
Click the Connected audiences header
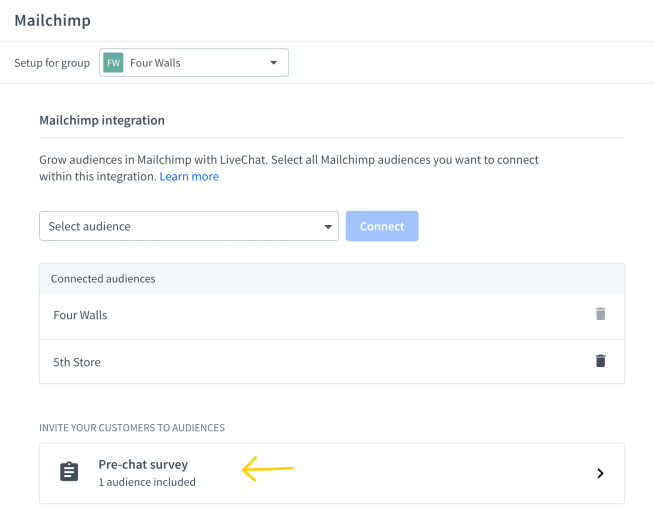tap(103, 279)
